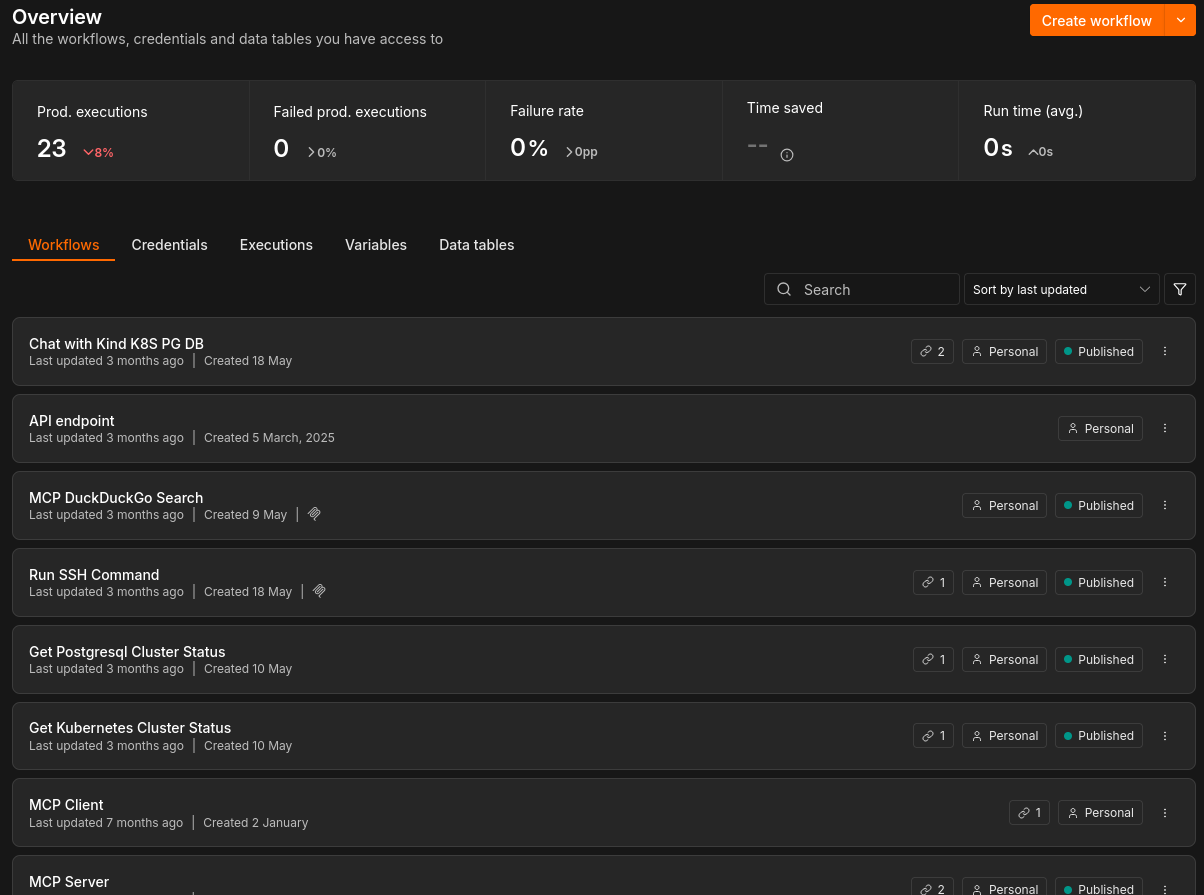Click 'Last updated 7 months ago' text

tap(106, 822)
